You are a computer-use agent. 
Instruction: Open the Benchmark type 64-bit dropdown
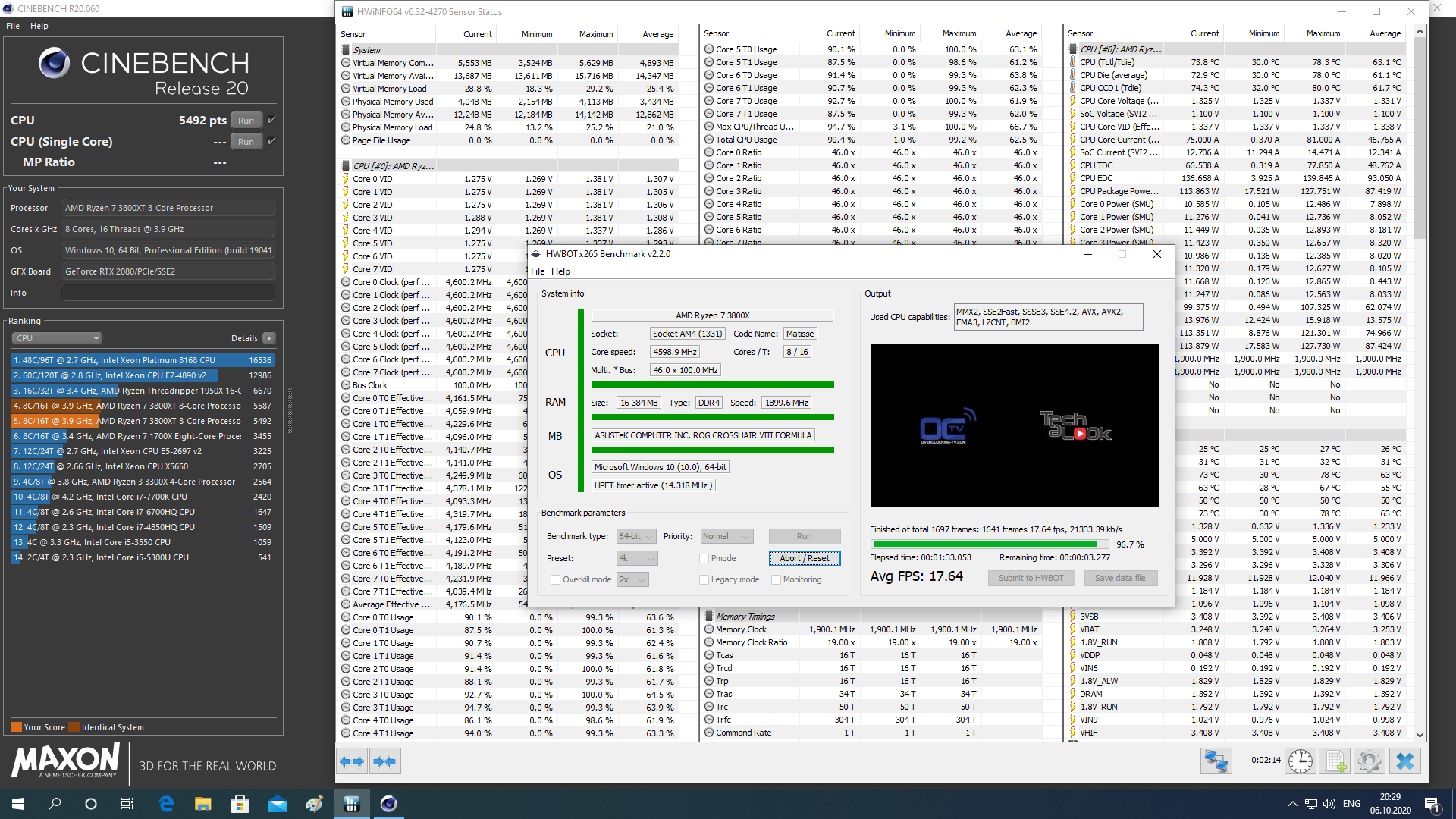coord(636,536)
